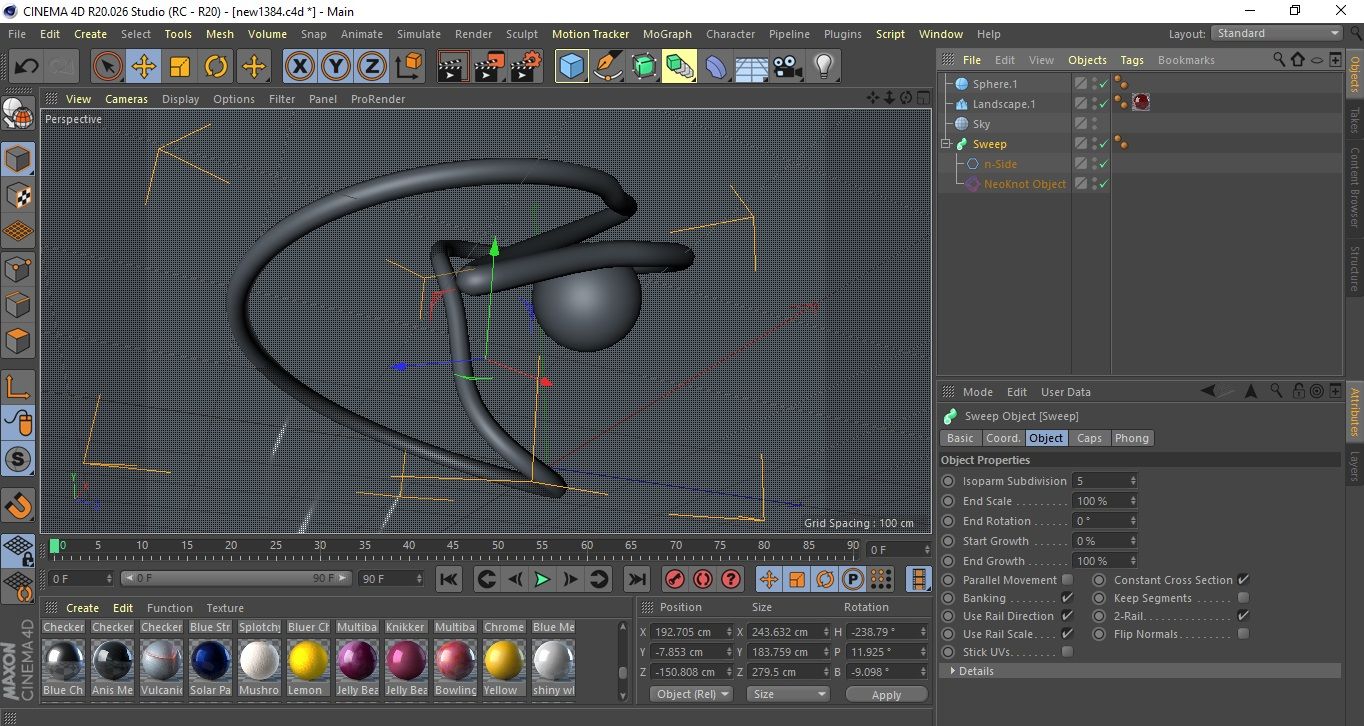
Task: Toggle Sphere.1 render visibility checkmark
Action: (x=1103, y=84)
